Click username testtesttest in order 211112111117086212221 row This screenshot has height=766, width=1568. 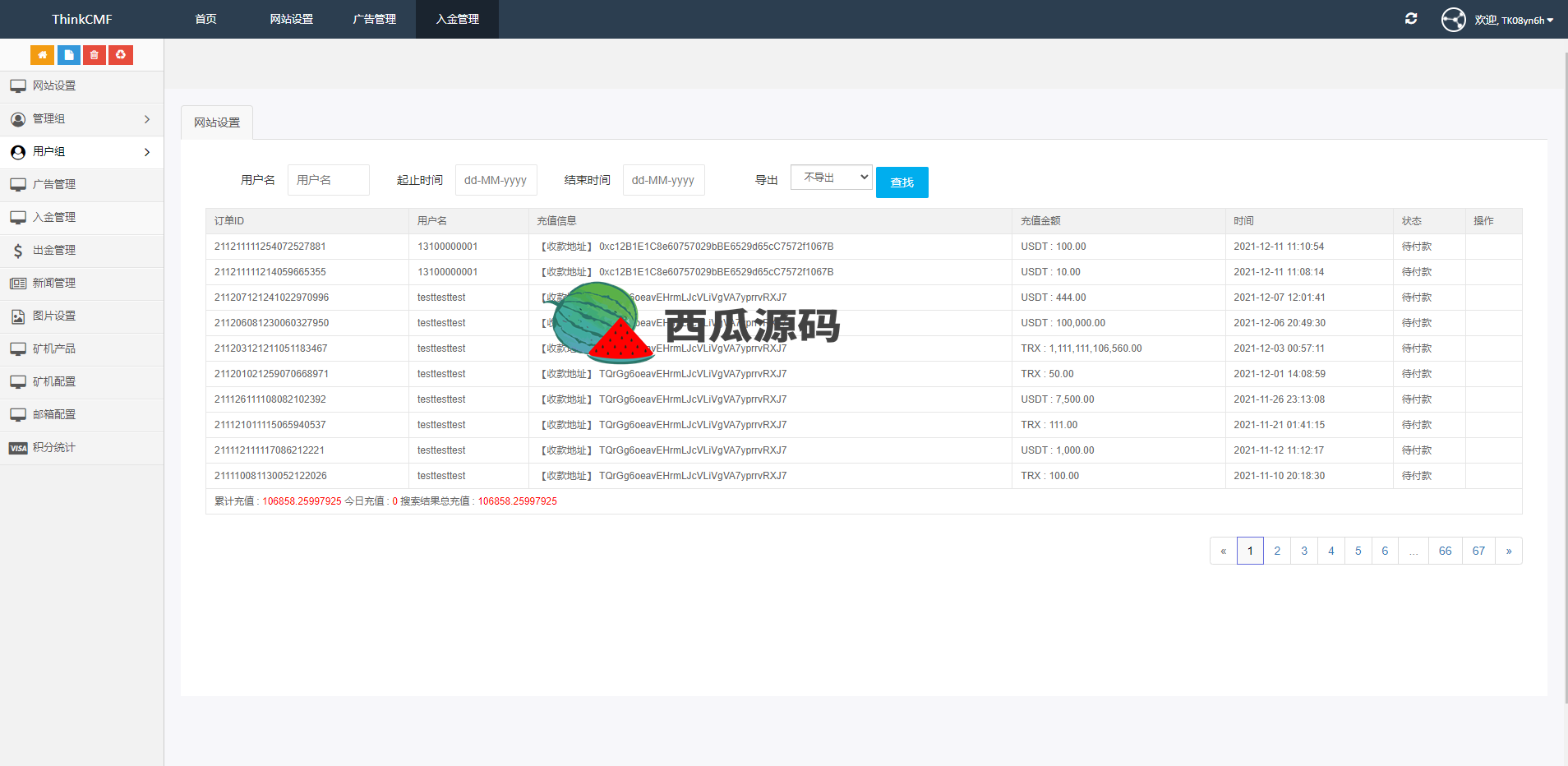click(x=441, y=450)
